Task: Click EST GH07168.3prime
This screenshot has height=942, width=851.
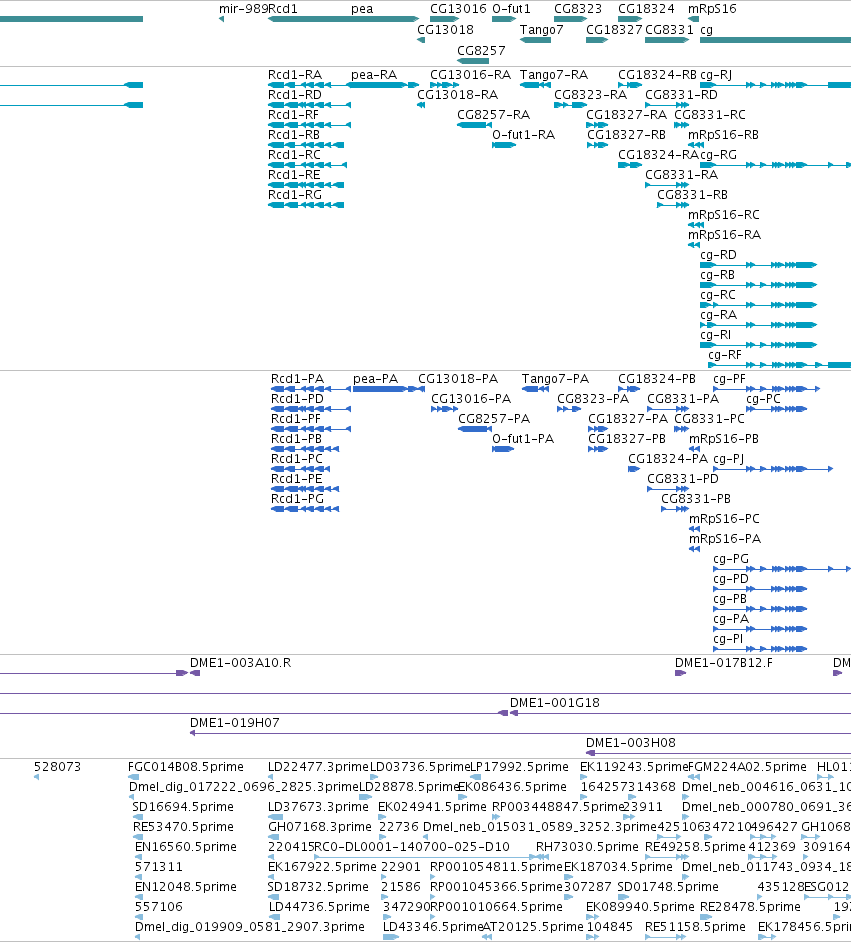Action: click(x=320, y=827)
